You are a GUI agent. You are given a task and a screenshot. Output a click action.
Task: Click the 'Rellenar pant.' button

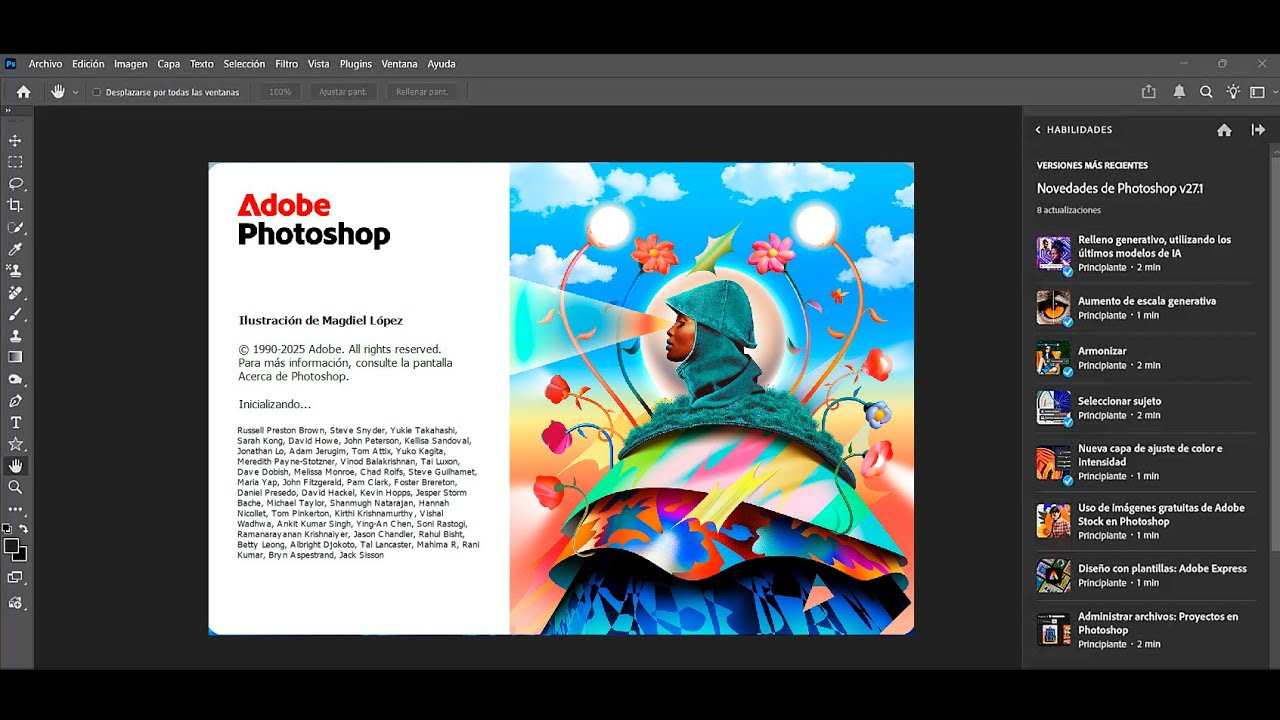tap(422, 92)
